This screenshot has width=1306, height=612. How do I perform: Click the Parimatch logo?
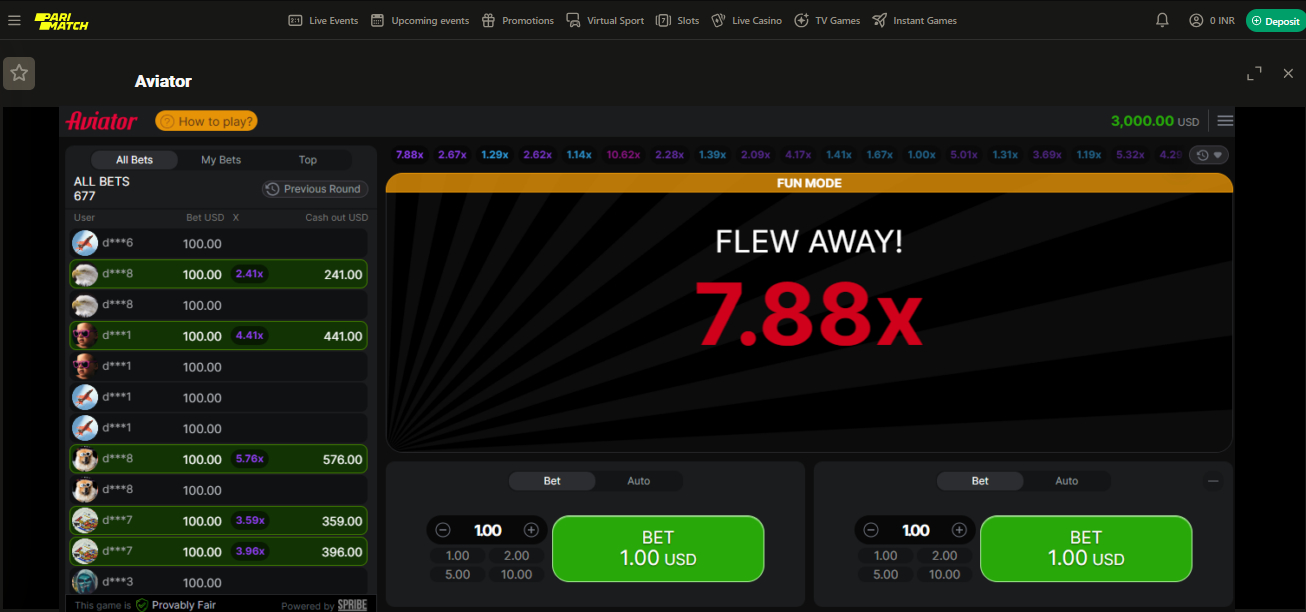(x=62, y=21)
